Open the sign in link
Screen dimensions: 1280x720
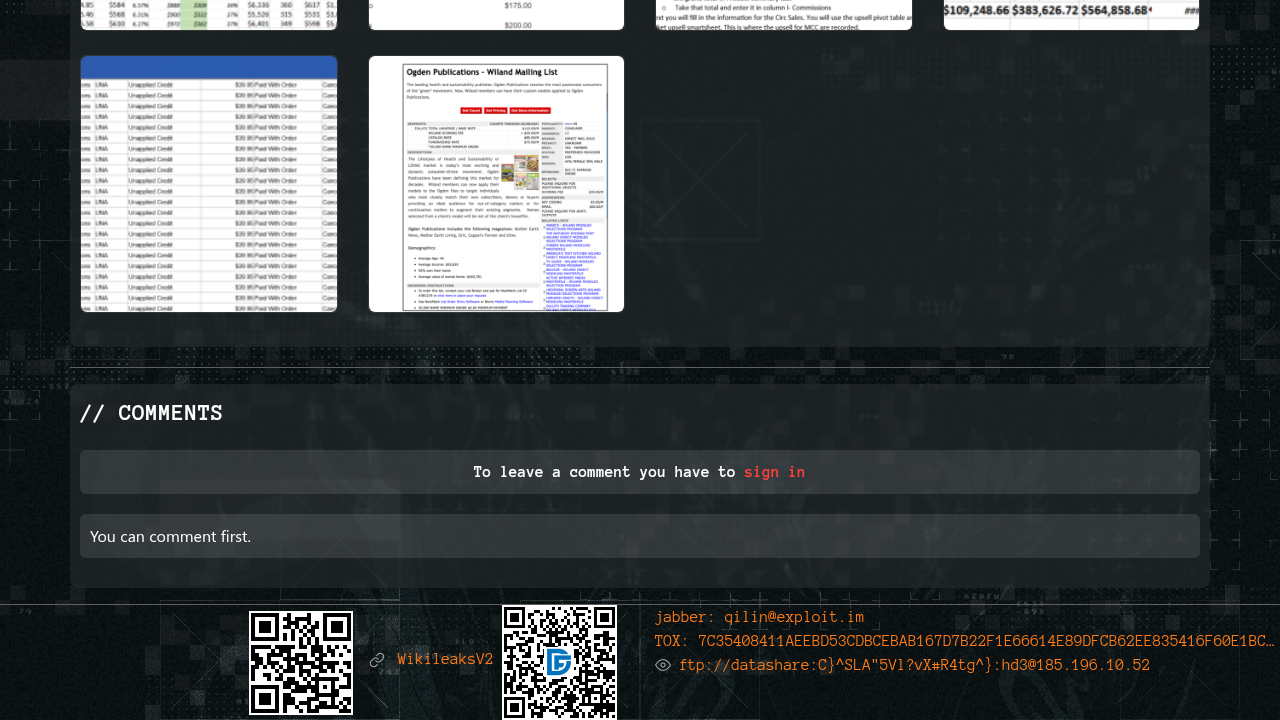(774, 472)
